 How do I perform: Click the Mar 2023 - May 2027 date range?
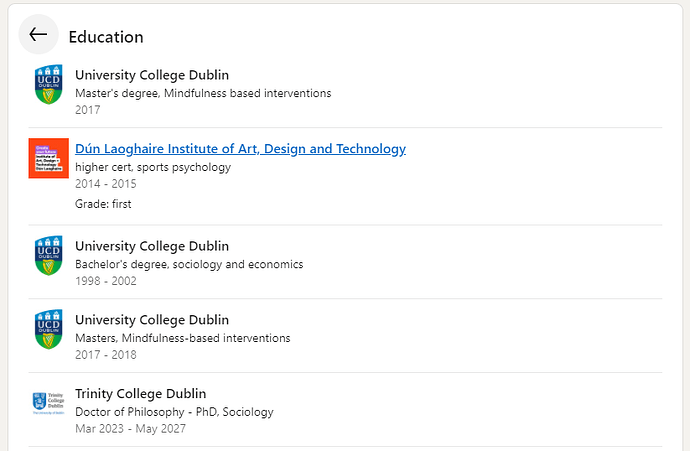pyautogui.click(x=130, y=429)
